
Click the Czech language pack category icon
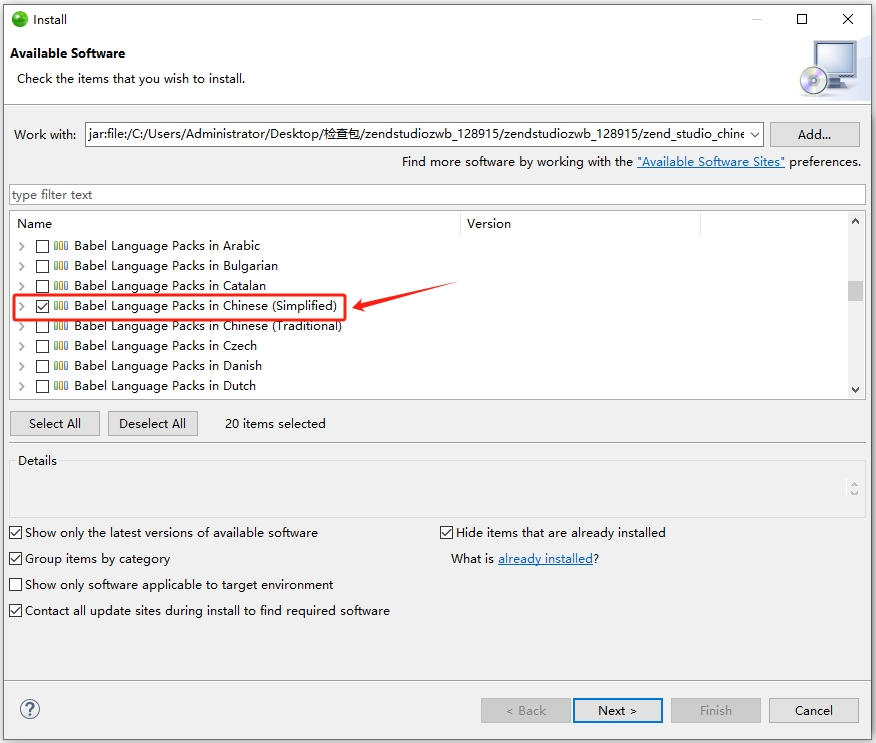(x=61, y=346)
